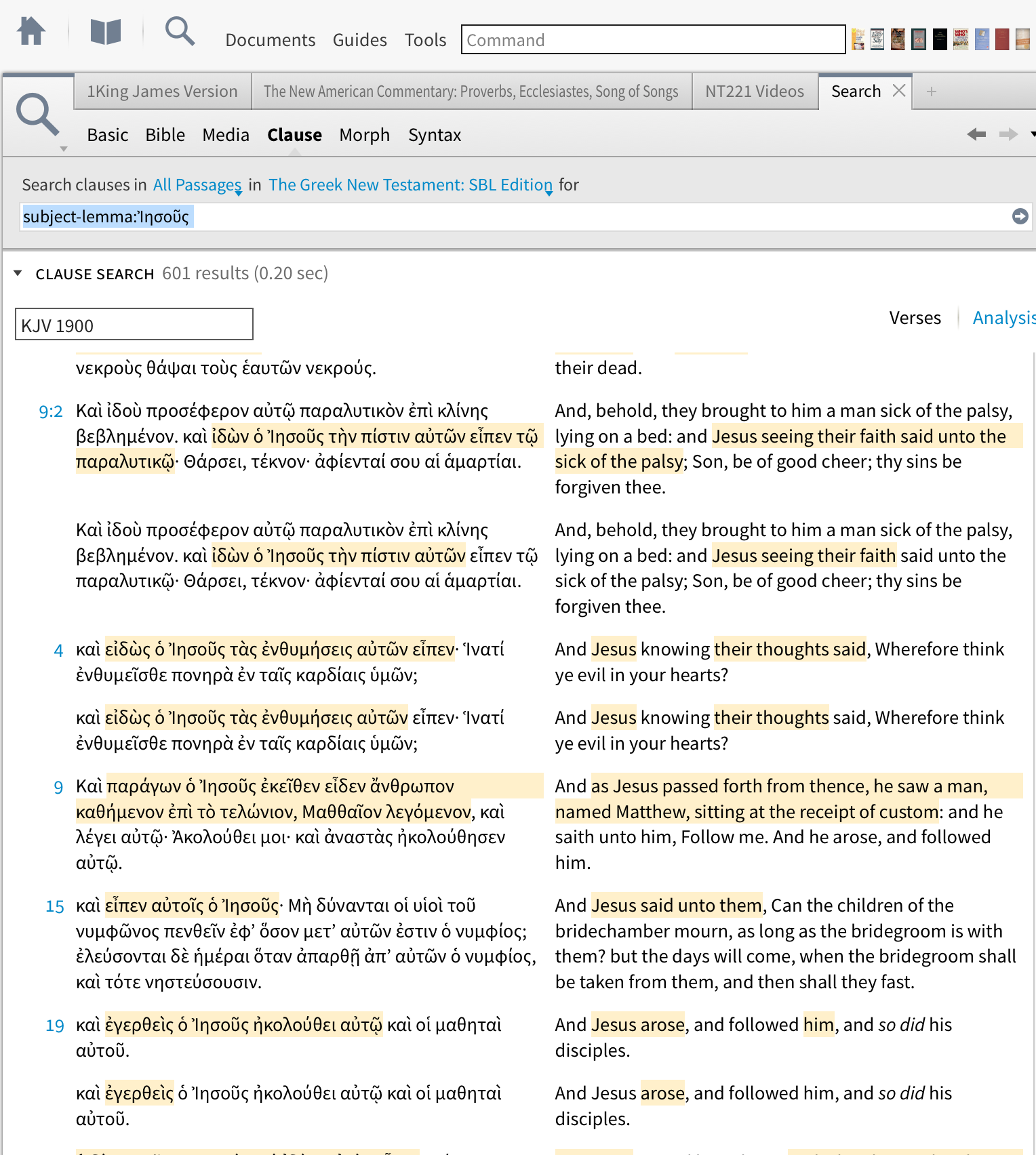Open the search panel menu arrow under magnifier

point(64,148)
